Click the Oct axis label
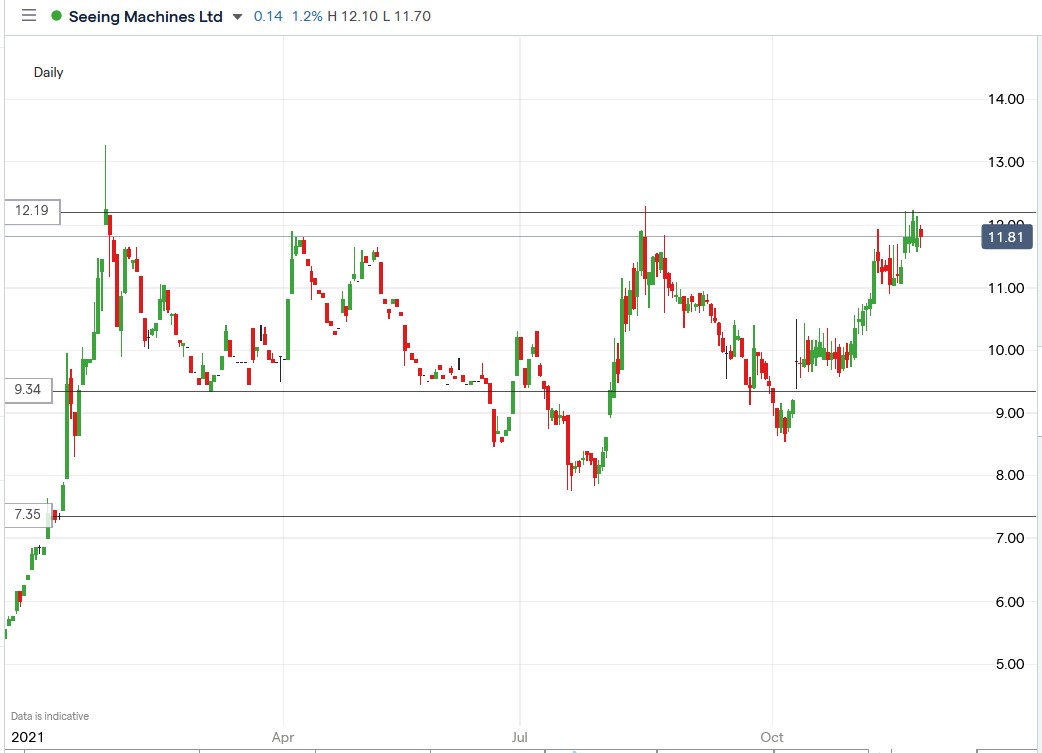The width and height of the screenshot is (1042, 753). click(x=770, y=736)
